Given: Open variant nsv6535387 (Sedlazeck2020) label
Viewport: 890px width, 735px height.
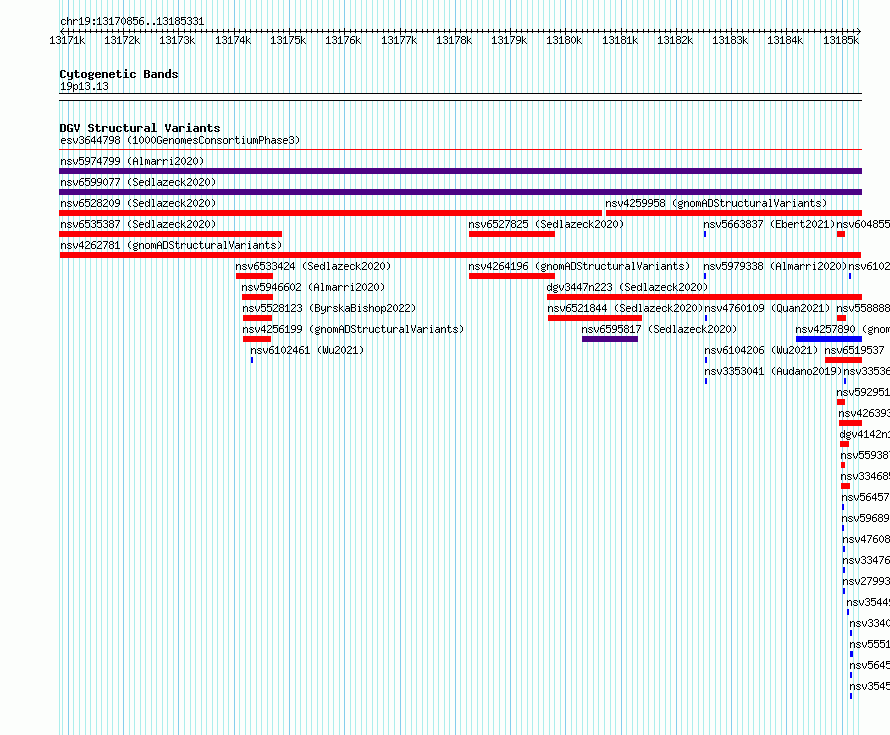Looking at the screenshot, I should (138, 224).
